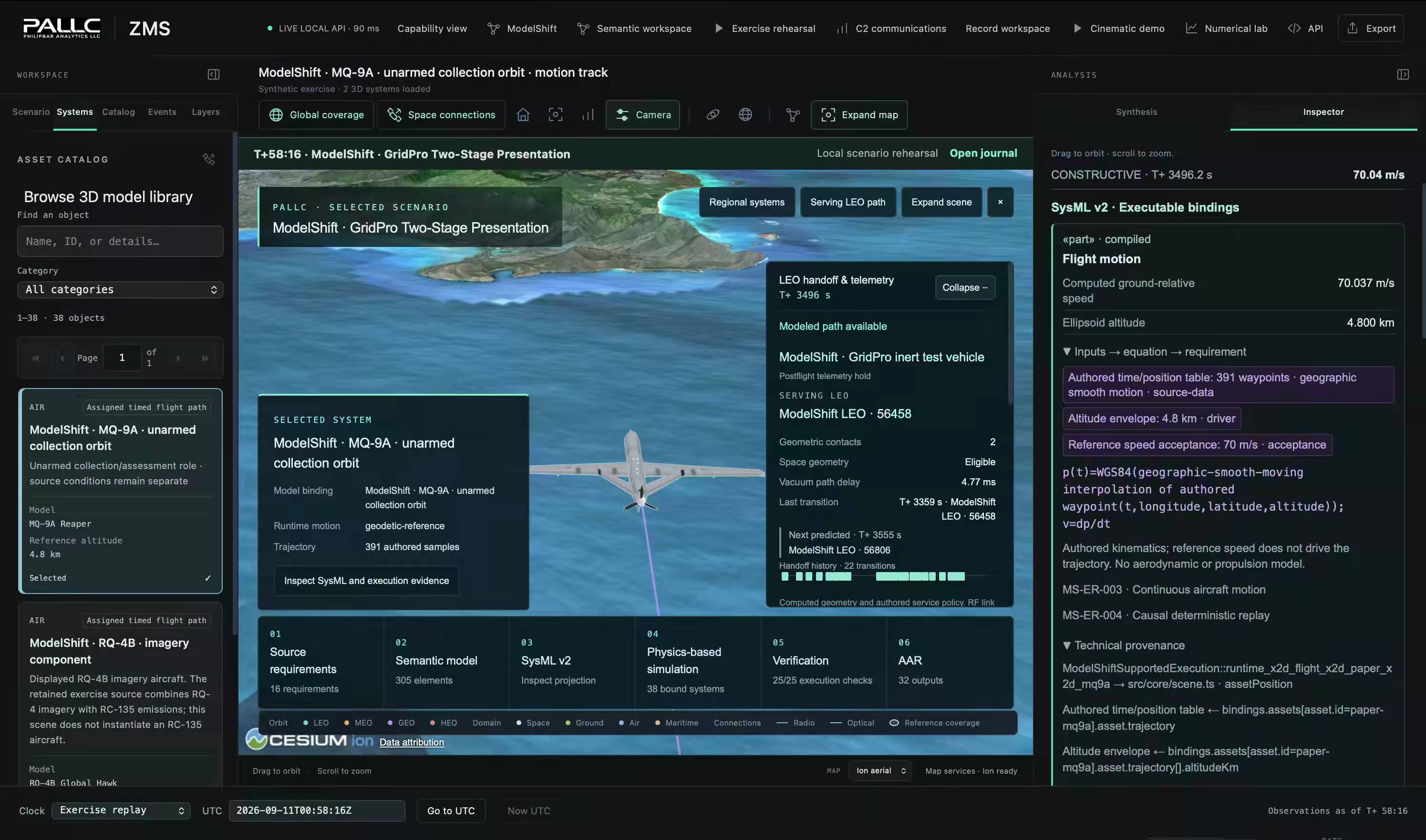Switch to the Events tab

[162, 112]
